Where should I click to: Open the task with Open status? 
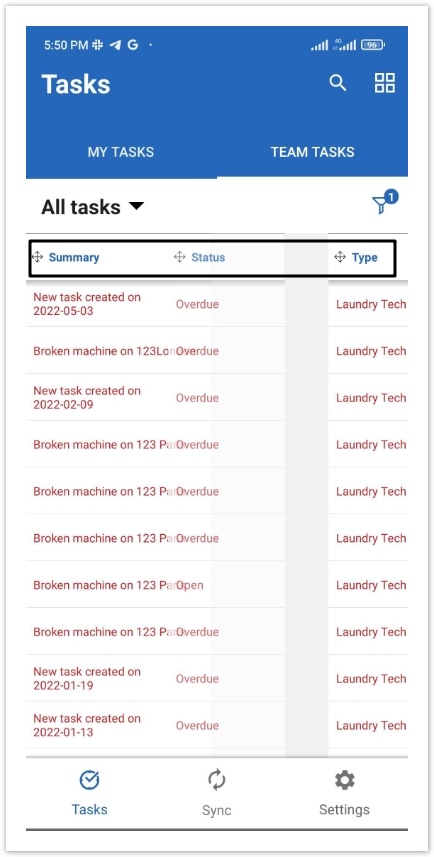point(217,585)
